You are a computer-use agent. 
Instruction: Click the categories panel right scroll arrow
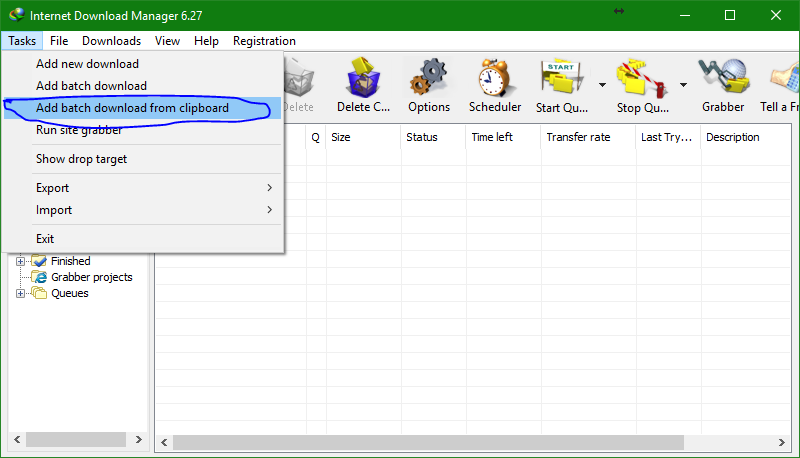click(138, 439)
